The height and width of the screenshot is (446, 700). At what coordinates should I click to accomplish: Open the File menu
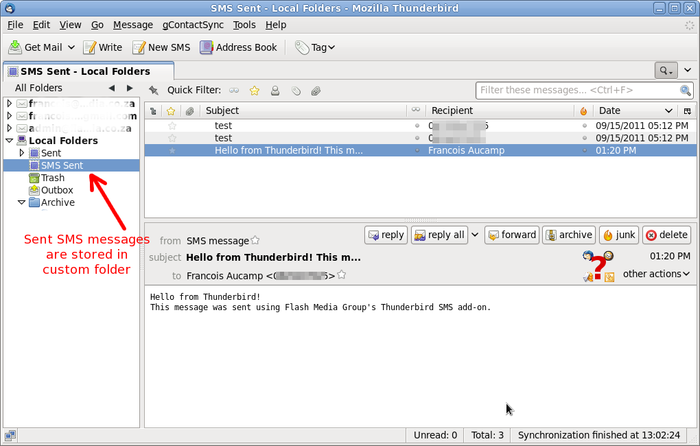click(x=15, y=25)
